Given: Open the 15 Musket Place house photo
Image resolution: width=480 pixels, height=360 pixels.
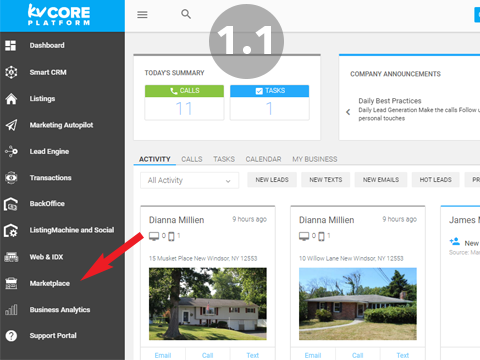Looking at the screenshot, I should [208, 304].
